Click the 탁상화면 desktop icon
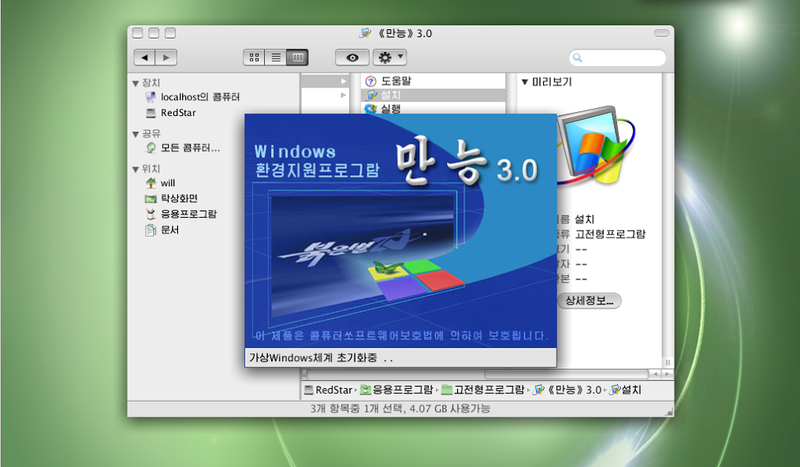 click(x=151, y=199)
